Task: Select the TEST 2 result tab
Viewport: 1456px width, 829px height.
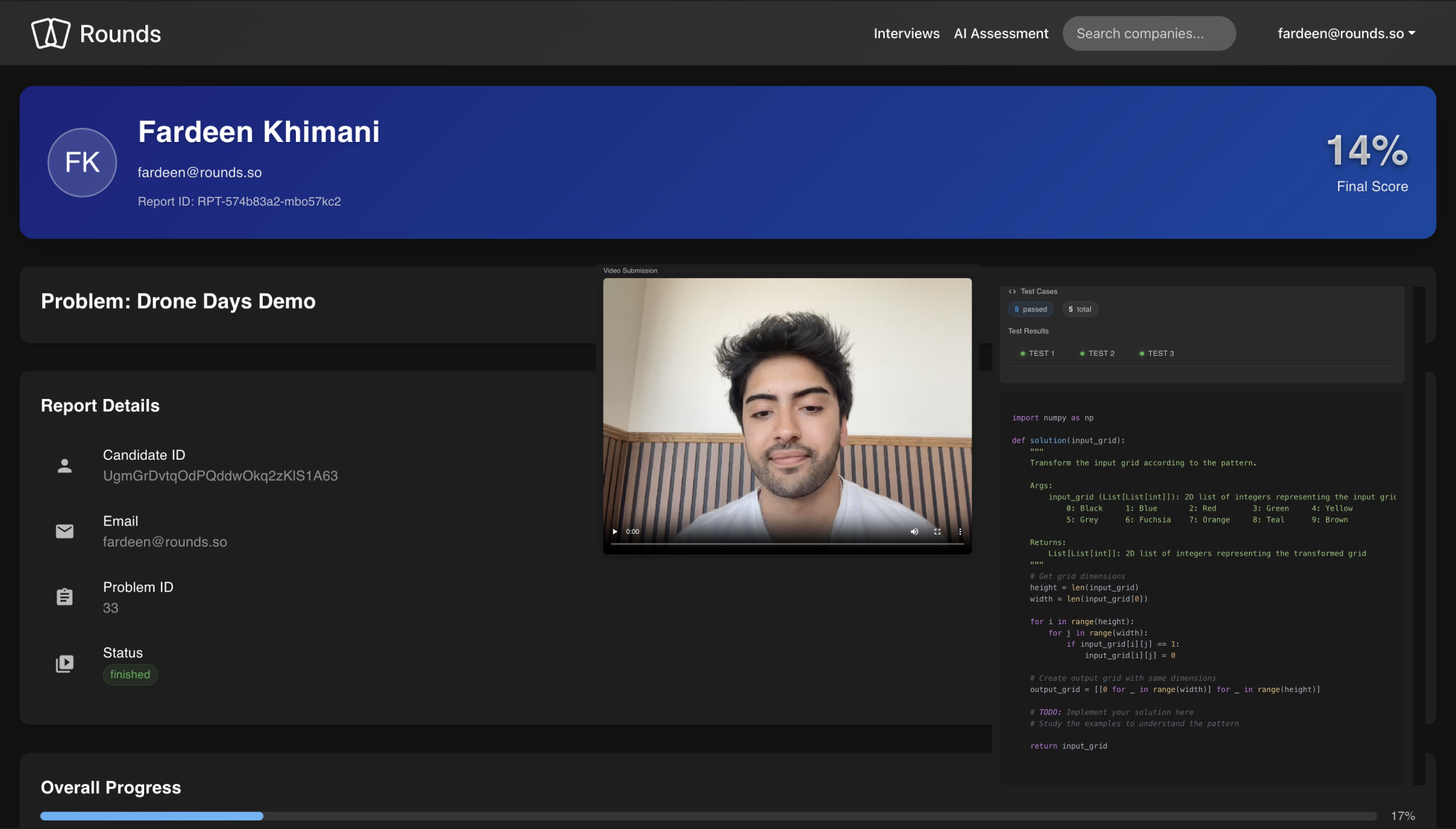Action: coord(1097,353)
